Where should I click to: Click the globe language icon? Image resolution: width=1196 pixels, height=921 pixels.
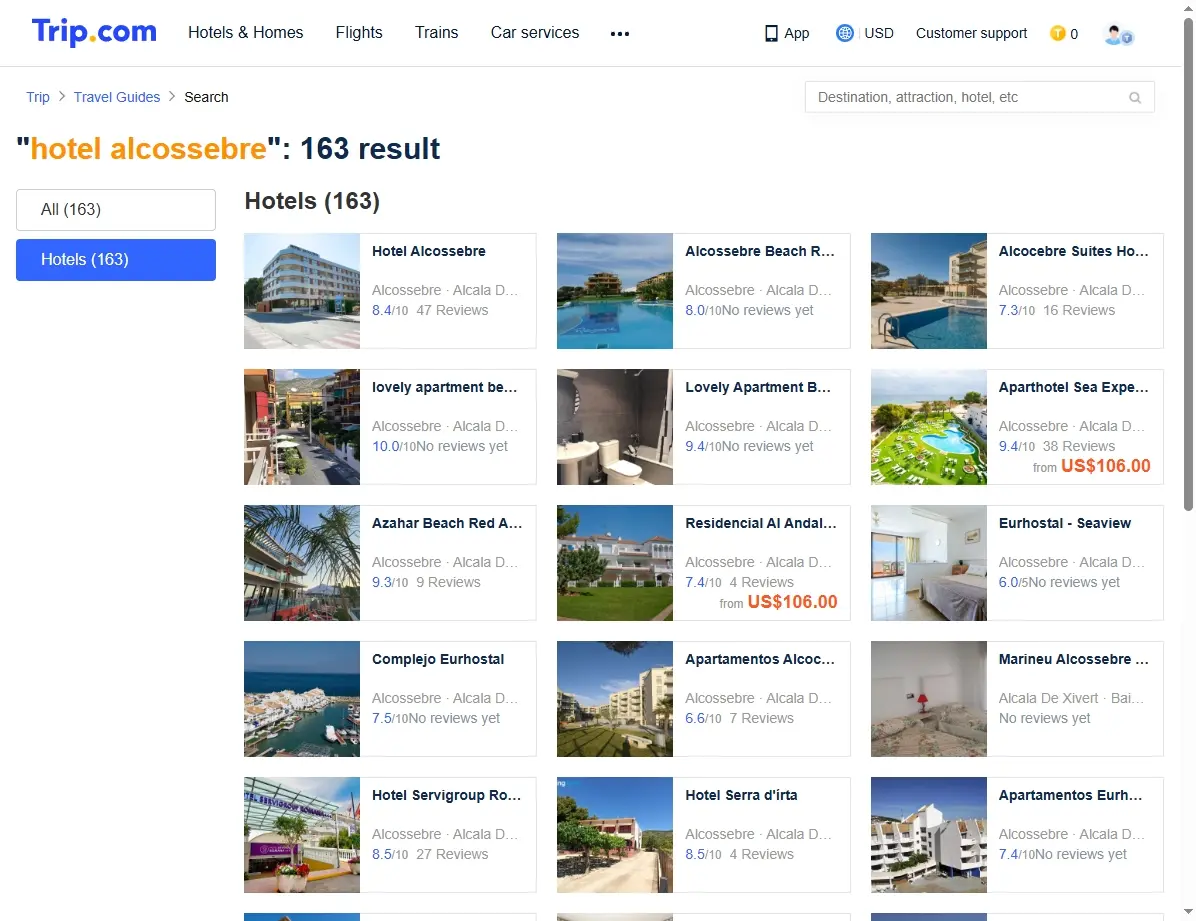pyautogui.click(x=844, y=33)
